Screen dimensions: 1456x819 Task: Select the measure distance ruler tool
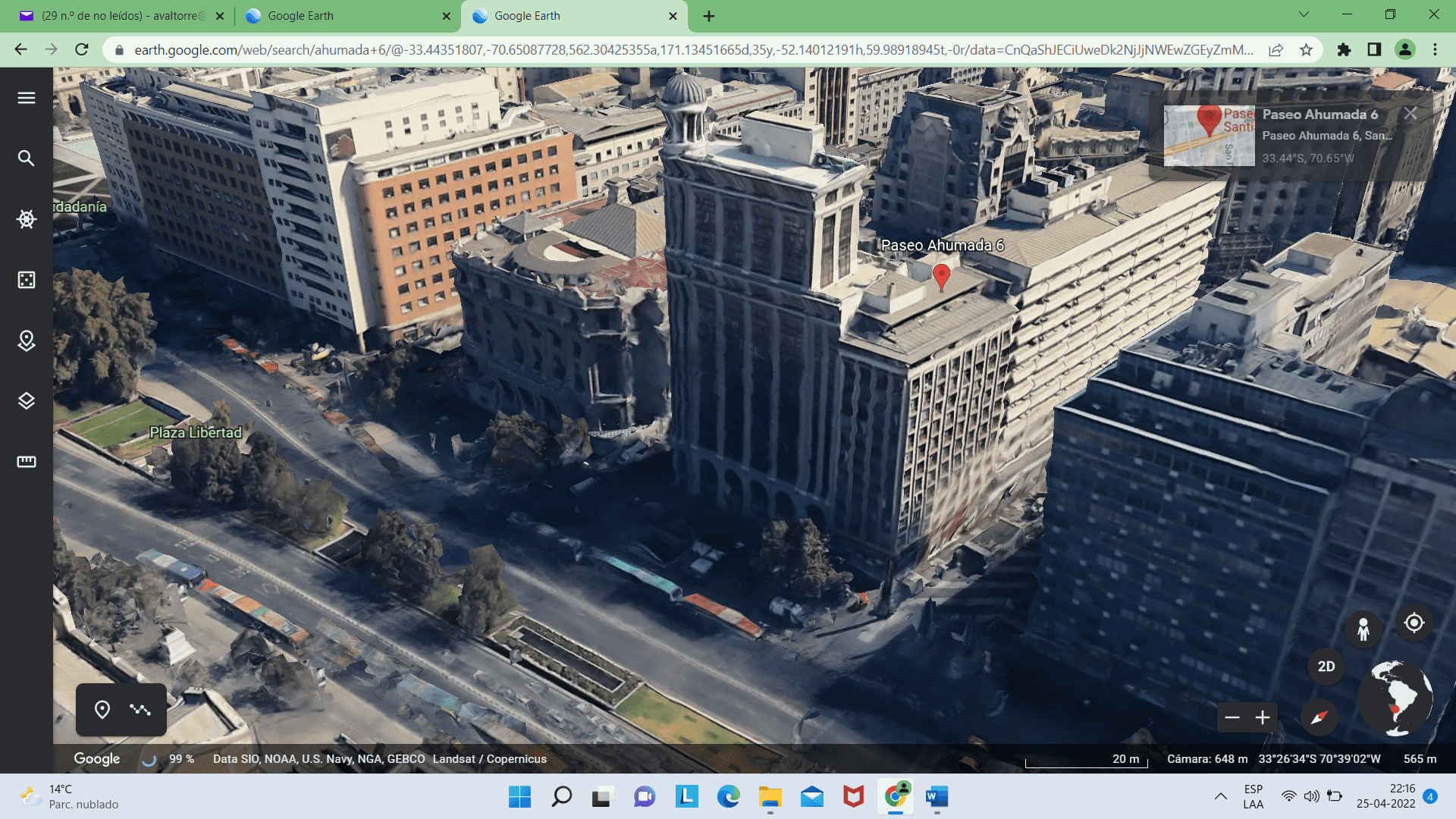click(x=27, y=462)
